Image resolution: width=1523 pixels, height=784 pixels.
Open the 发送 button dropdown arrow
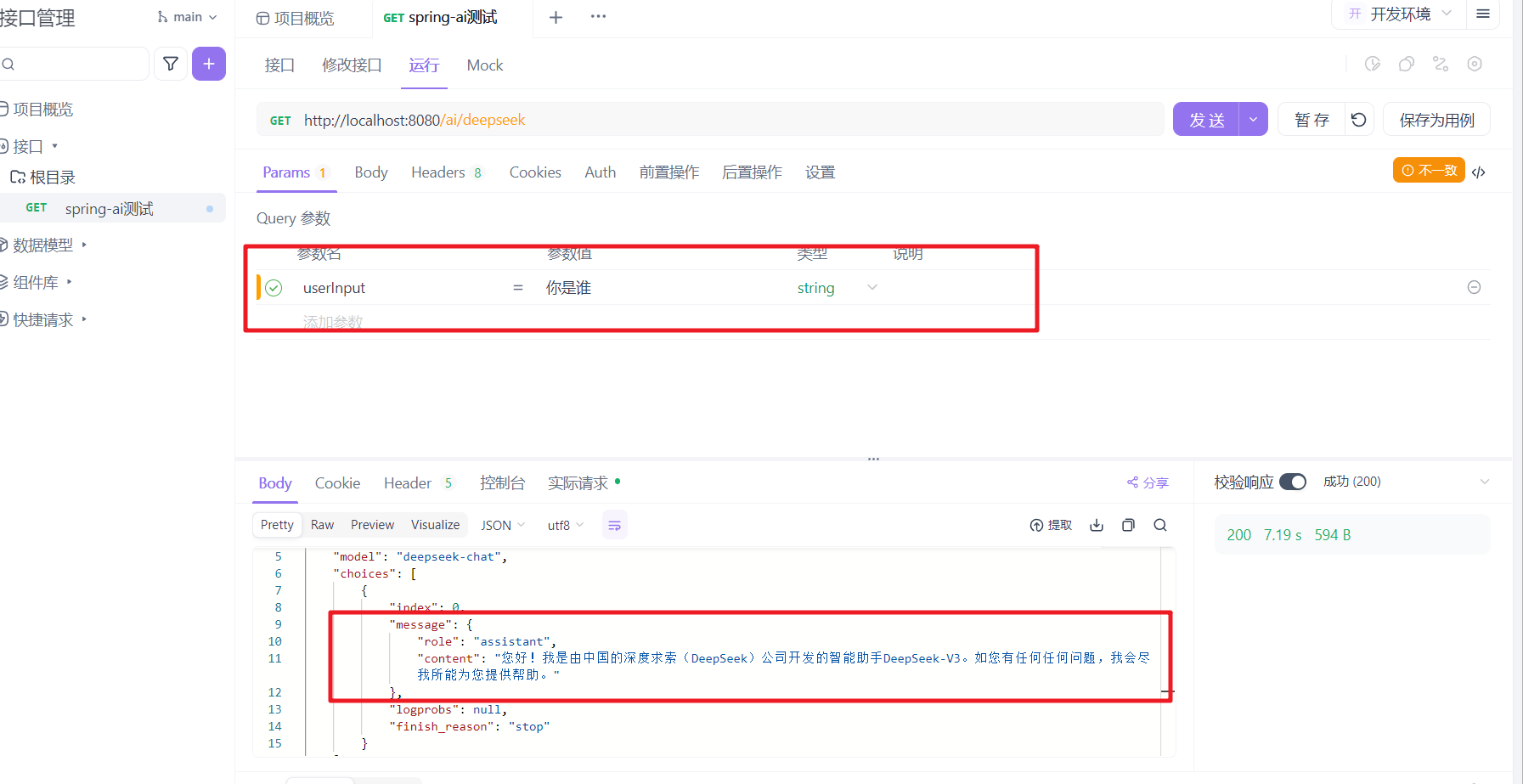[x=1253, y=120]
